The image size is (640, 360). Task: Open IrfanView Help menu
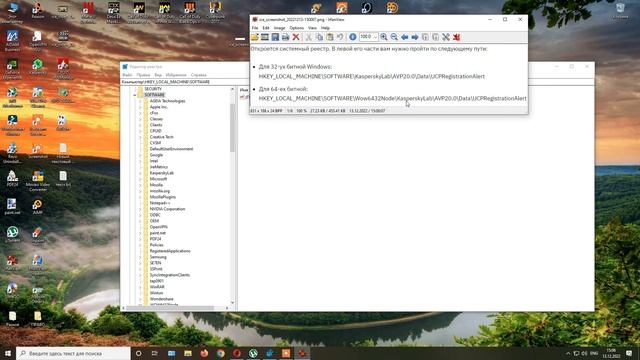coord(325,28)
